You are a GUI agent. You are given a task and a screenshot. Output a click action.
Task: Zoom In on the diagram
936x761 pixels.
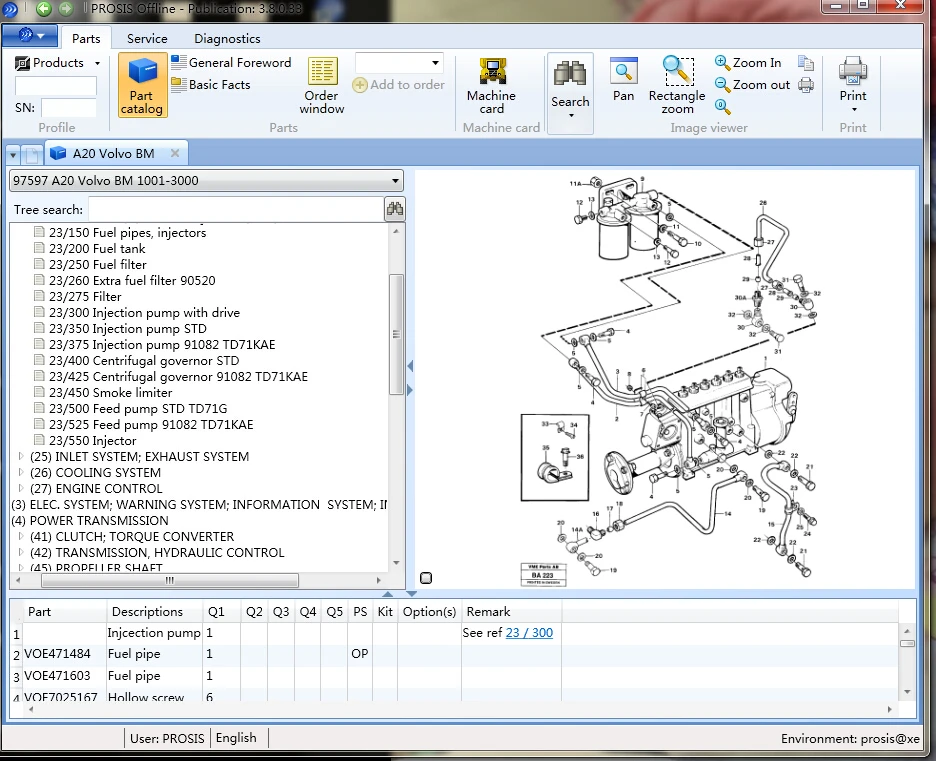(x=749, y=62)
